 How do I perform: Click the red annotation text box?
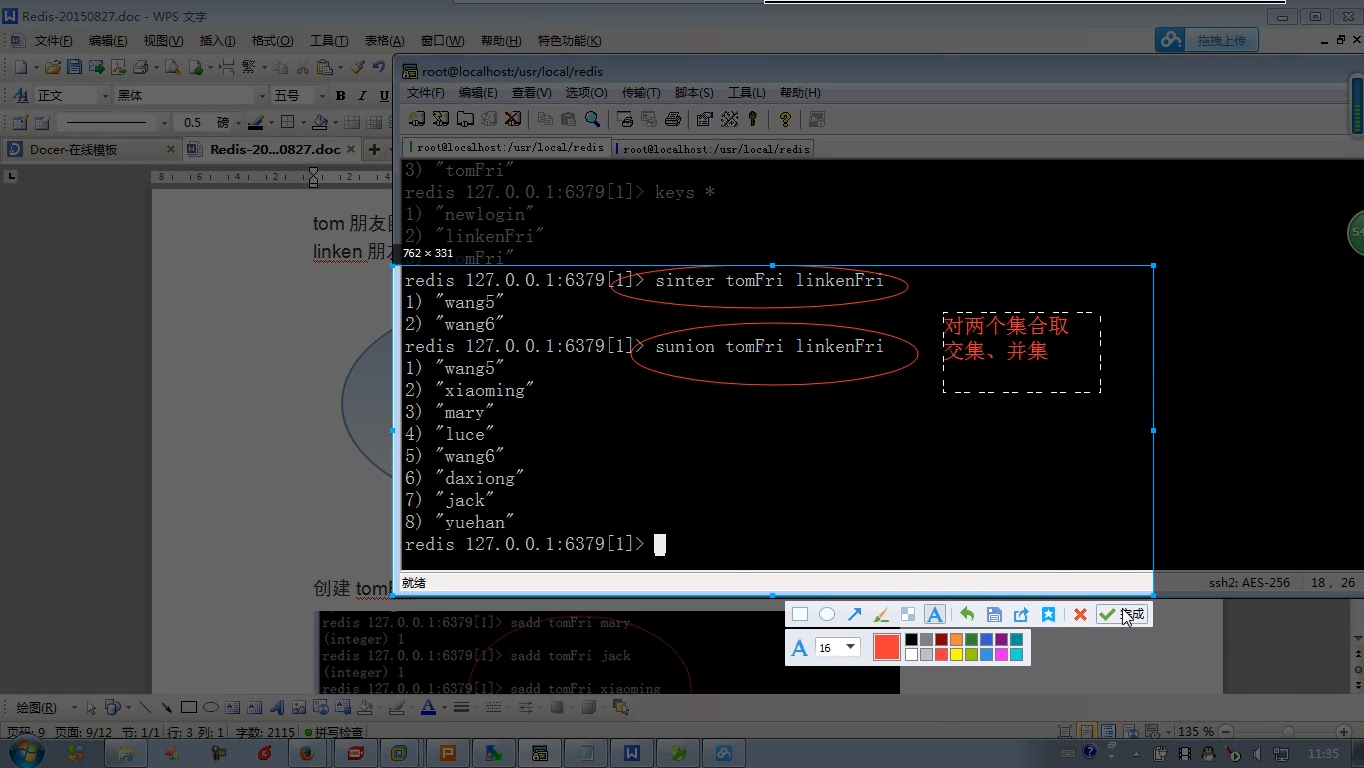(x=1021, y=352)
